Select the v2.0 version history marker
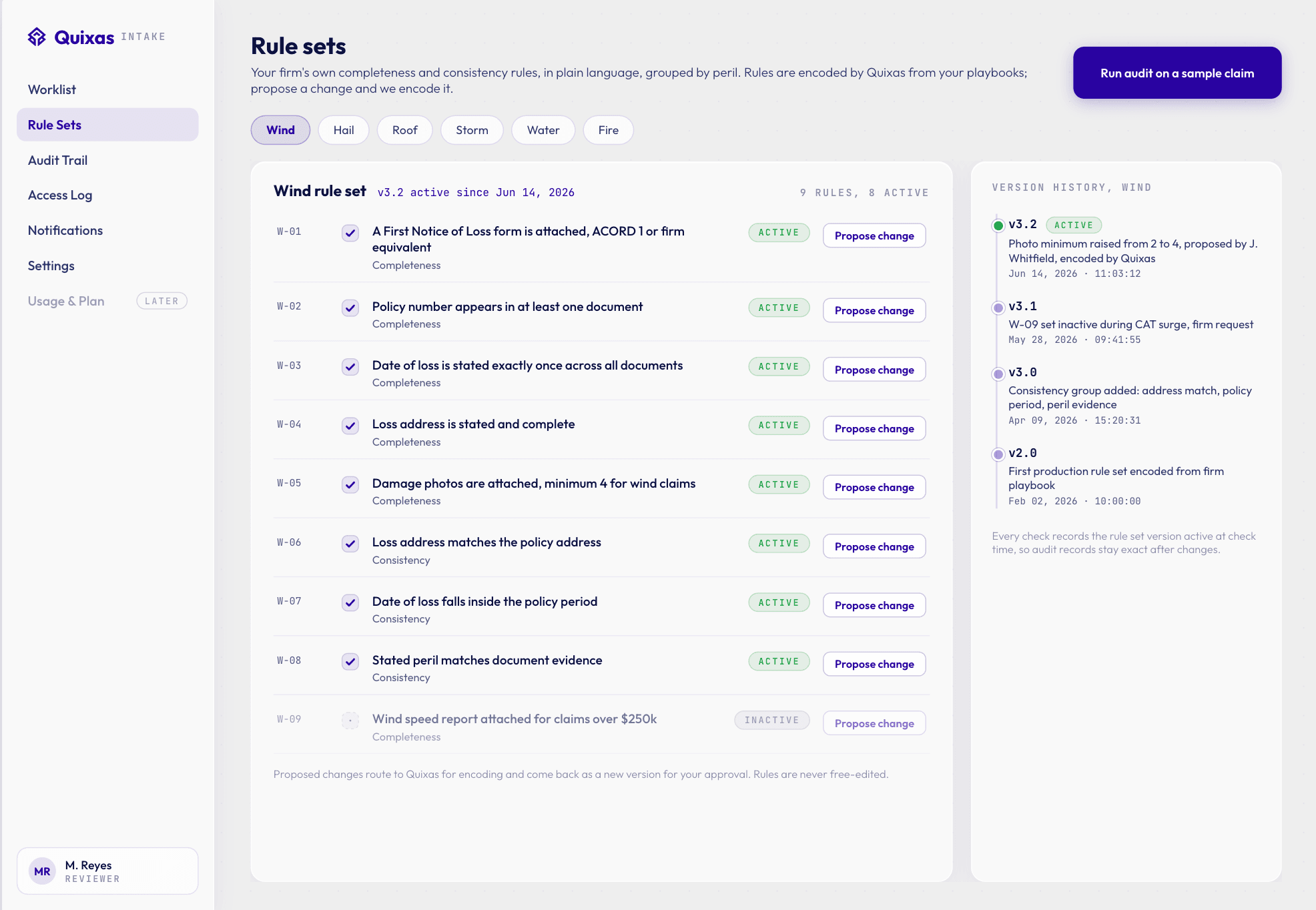The height and width of the screenshot is (910, 1316). (998, 454)
